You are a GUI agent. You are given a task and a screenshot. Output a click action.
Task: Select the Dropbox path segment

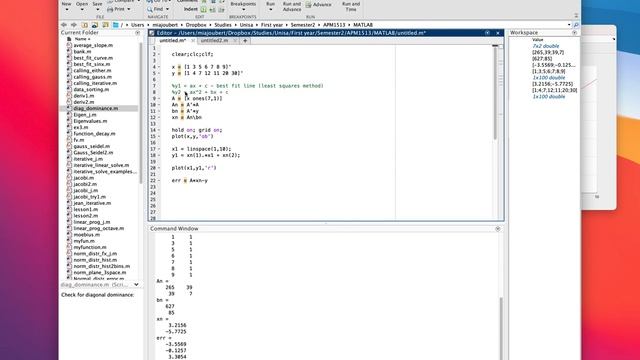[x=196, y=25]
